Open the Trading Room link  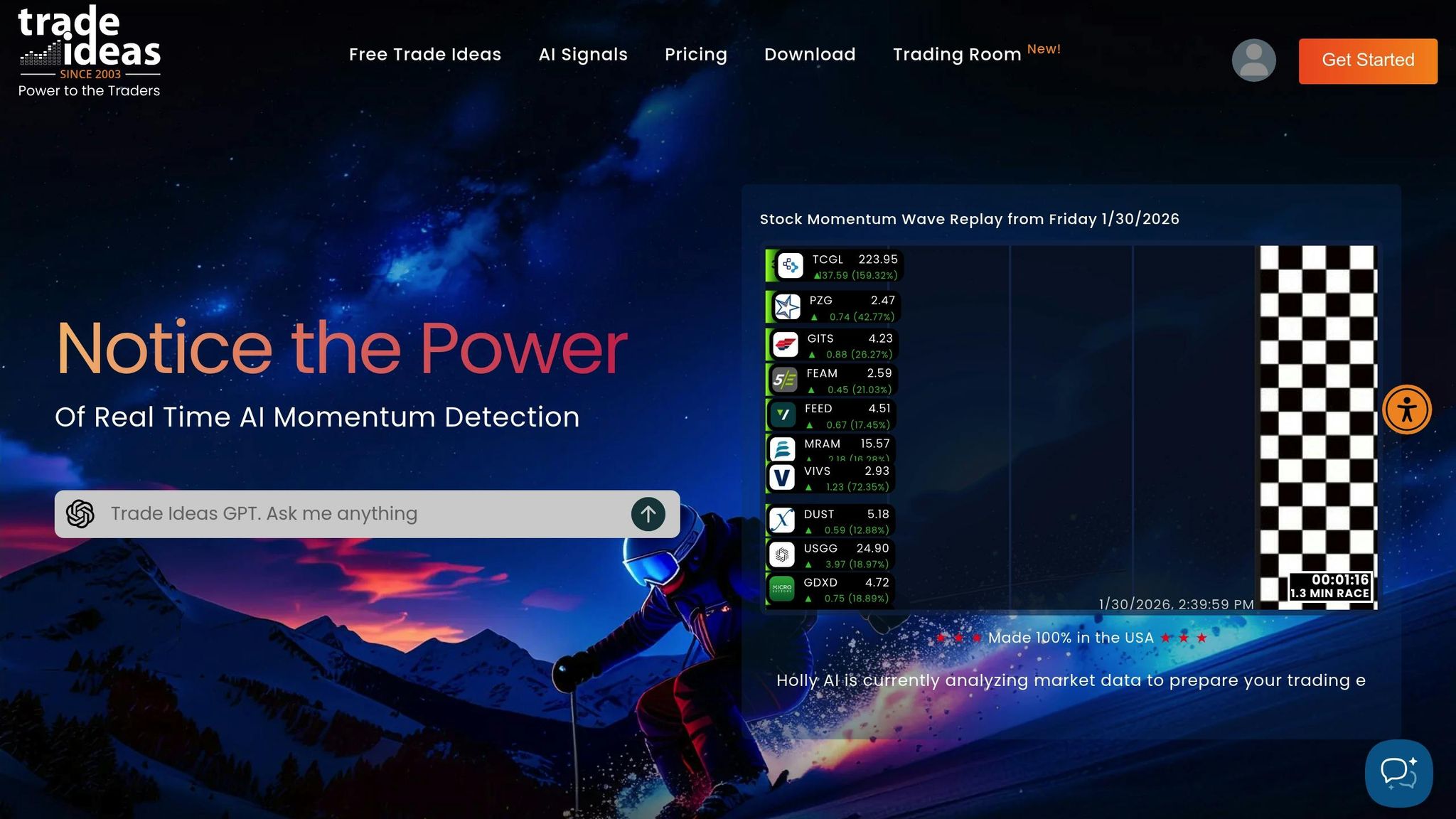pyautogui.click(x=956, y=55)
